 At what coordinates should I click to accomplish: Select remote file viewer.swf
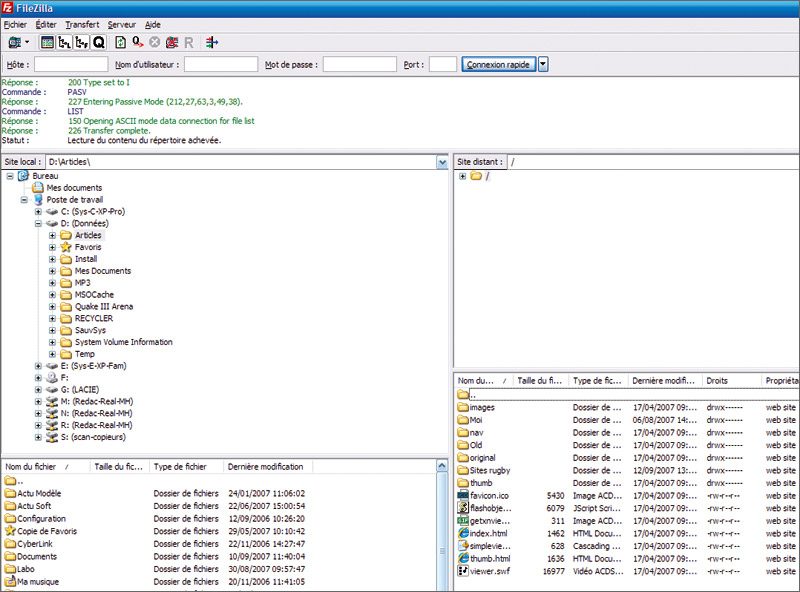pyautogui.click(x=490, y=571)
